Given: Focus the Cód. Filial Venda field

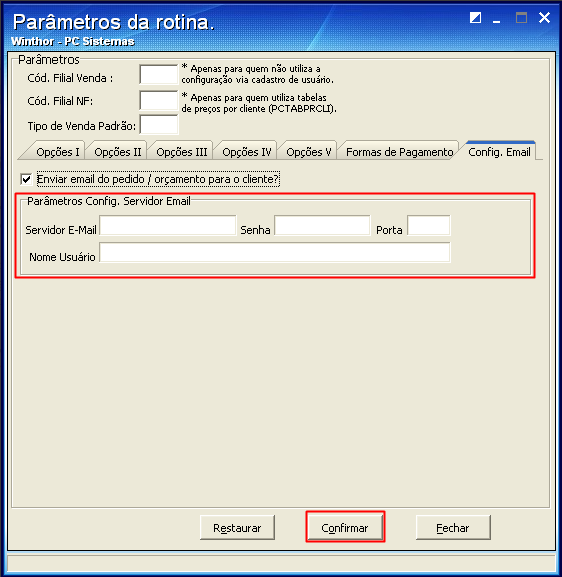Looking at the screenshot, I should tap(159, 75).
